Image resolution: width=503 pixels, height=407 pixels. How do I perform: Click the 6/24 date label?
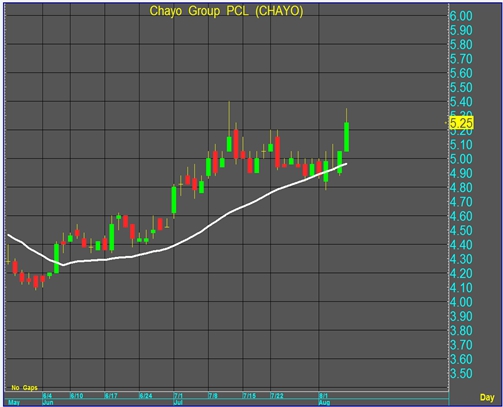pos(146,396)
